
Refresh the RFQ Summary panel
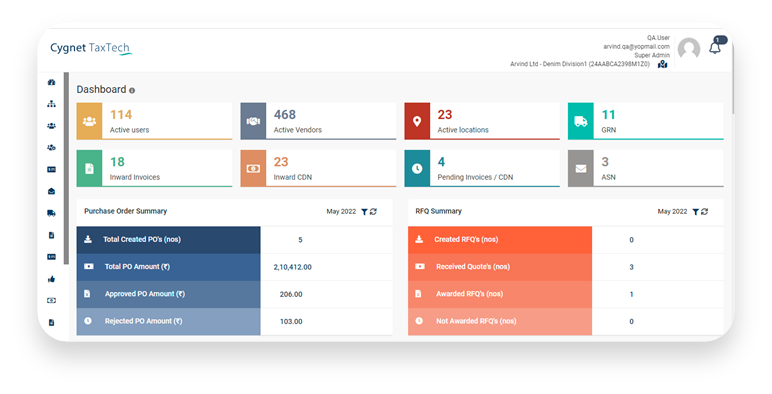point(705,211)
